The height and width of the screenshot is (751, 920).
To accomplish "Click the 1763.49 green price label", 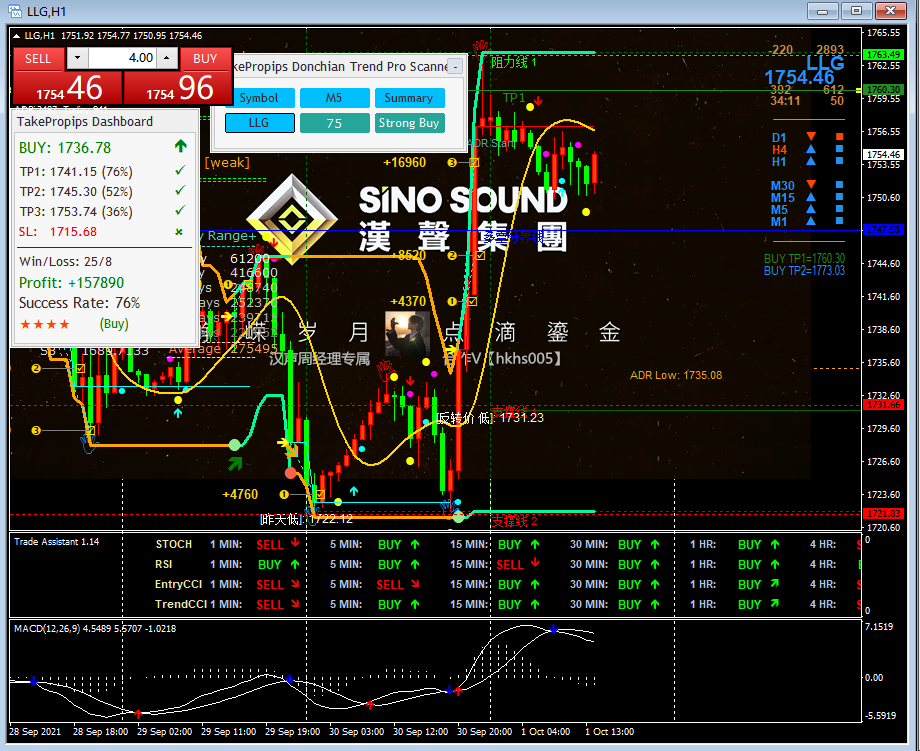I will (x=883, y=55).
